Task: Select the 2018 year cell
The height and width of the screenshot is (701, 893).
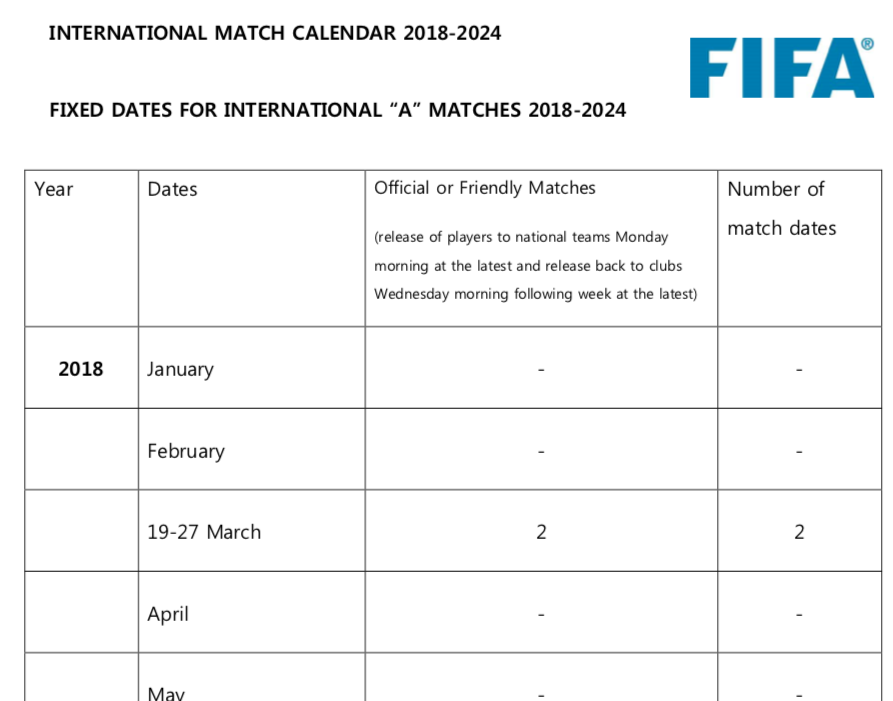Action: (x=81, y=368)
